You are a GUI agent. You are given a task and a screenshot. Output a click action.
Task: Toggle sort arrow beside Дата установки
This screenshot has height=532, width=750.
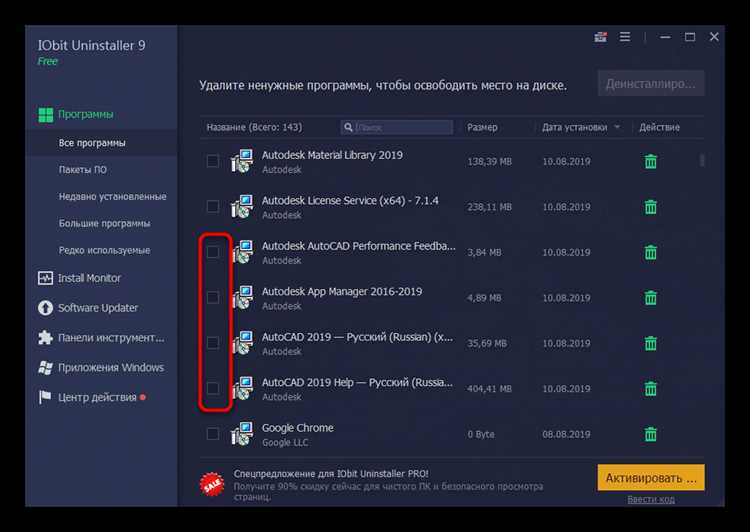point(617,127)
